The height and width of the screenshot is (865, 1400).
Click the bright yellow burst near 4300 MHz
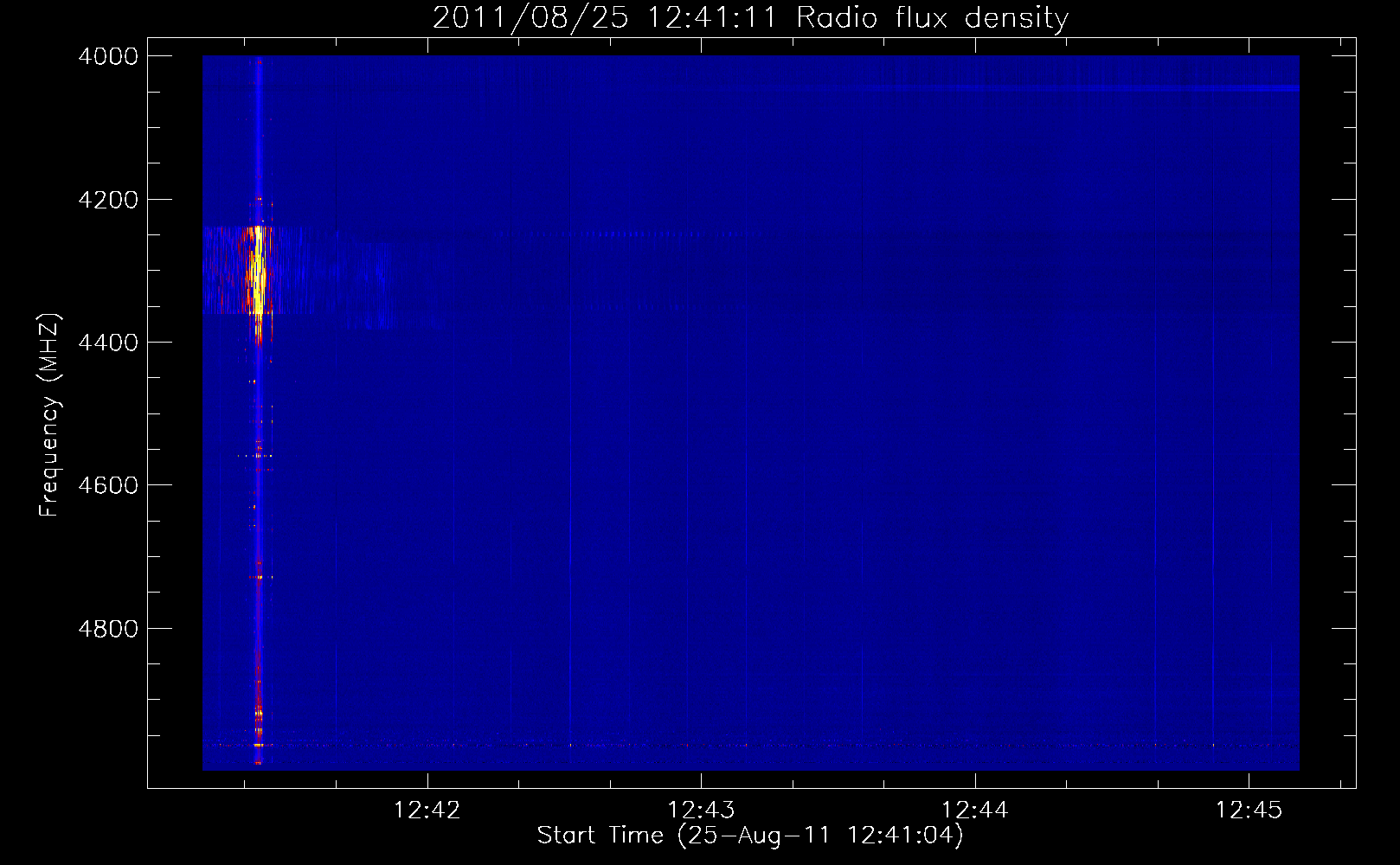point(257,270)
